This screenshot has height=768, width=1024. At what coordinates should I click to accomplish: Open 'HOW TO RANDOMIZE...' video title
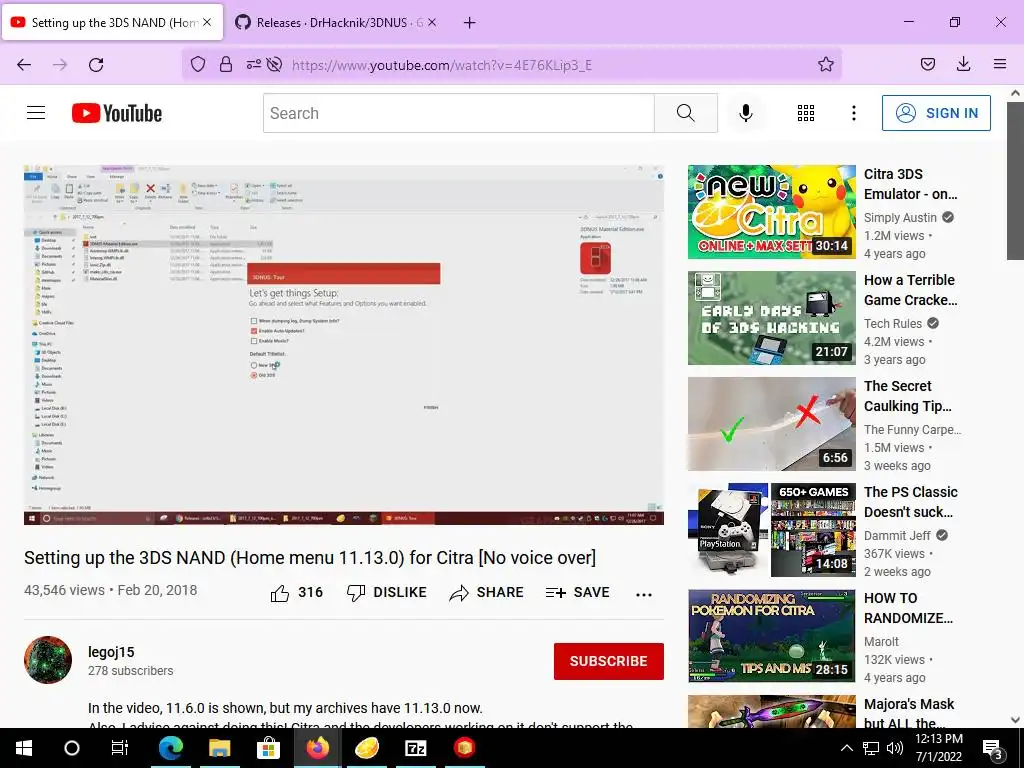(908, 608)
